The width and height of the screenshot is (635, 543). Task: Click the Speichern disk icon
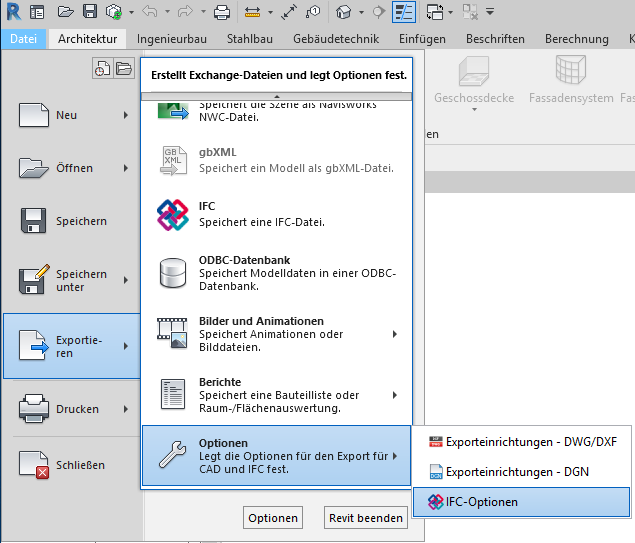(x=36, y=221)
